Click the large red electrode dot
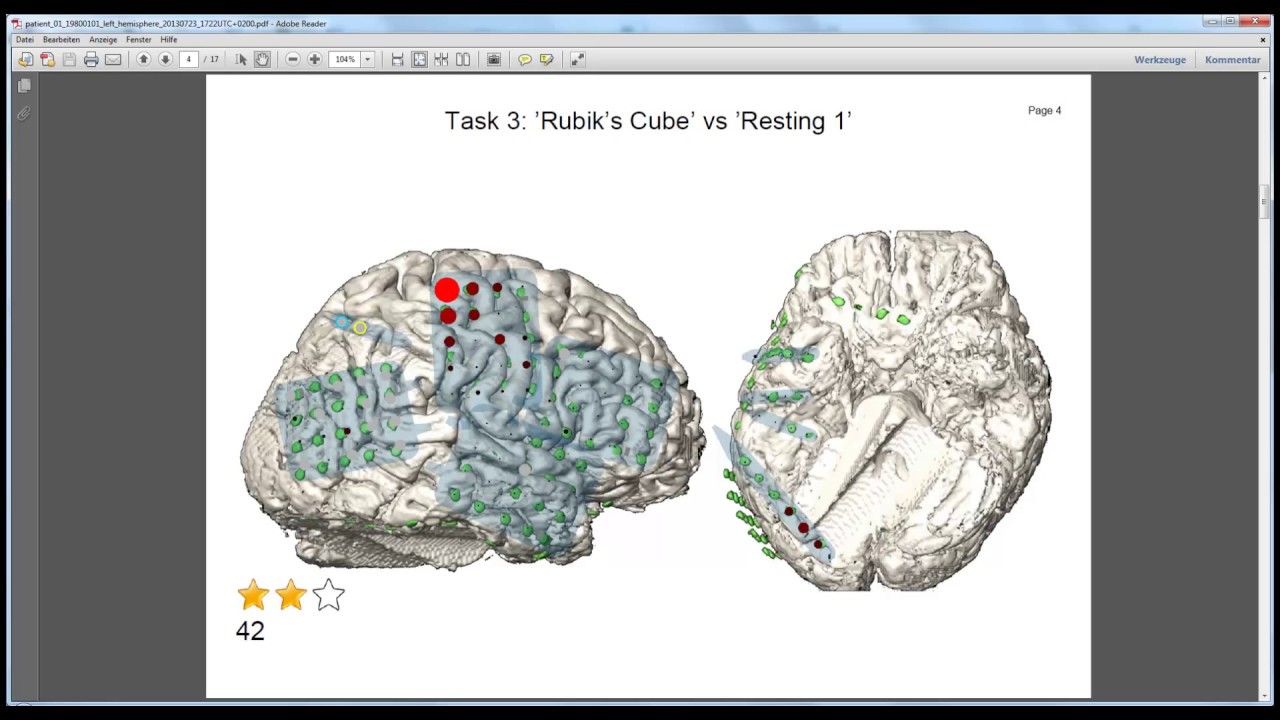The width and height of the screenshot is (1280, 720). click(447, 290)
